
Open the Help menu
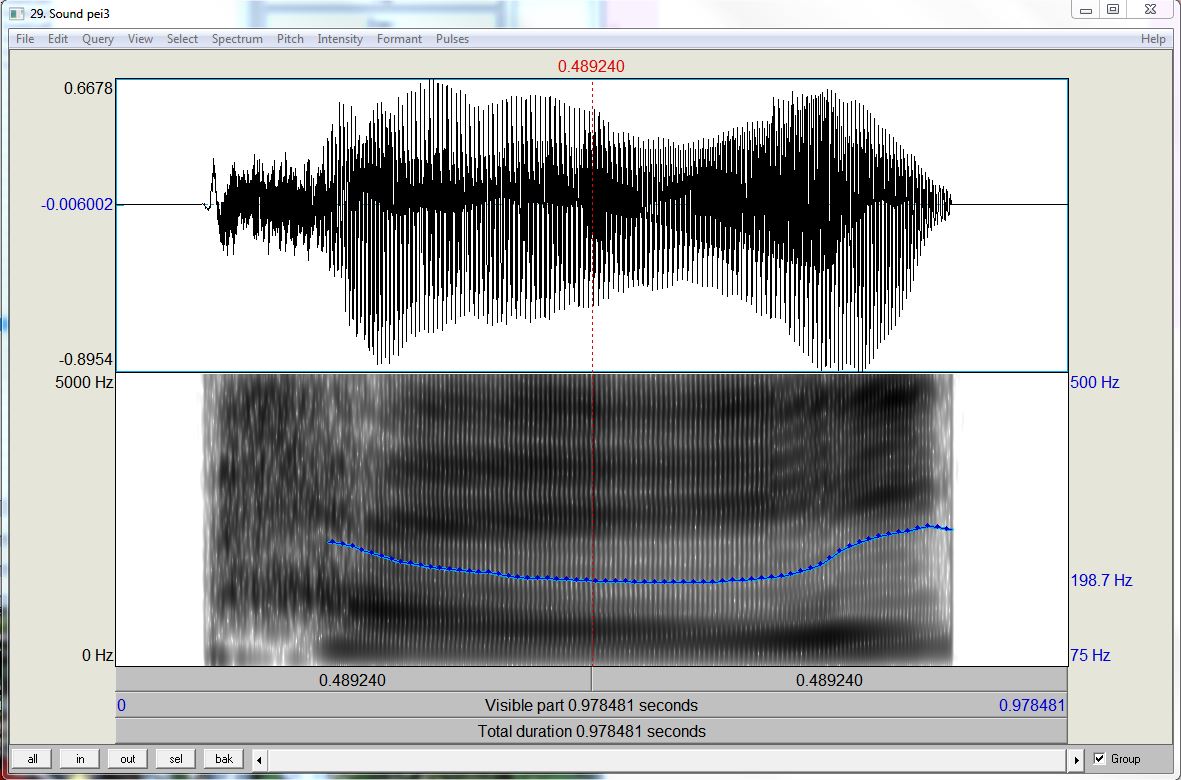click(x=1153, y=39)
